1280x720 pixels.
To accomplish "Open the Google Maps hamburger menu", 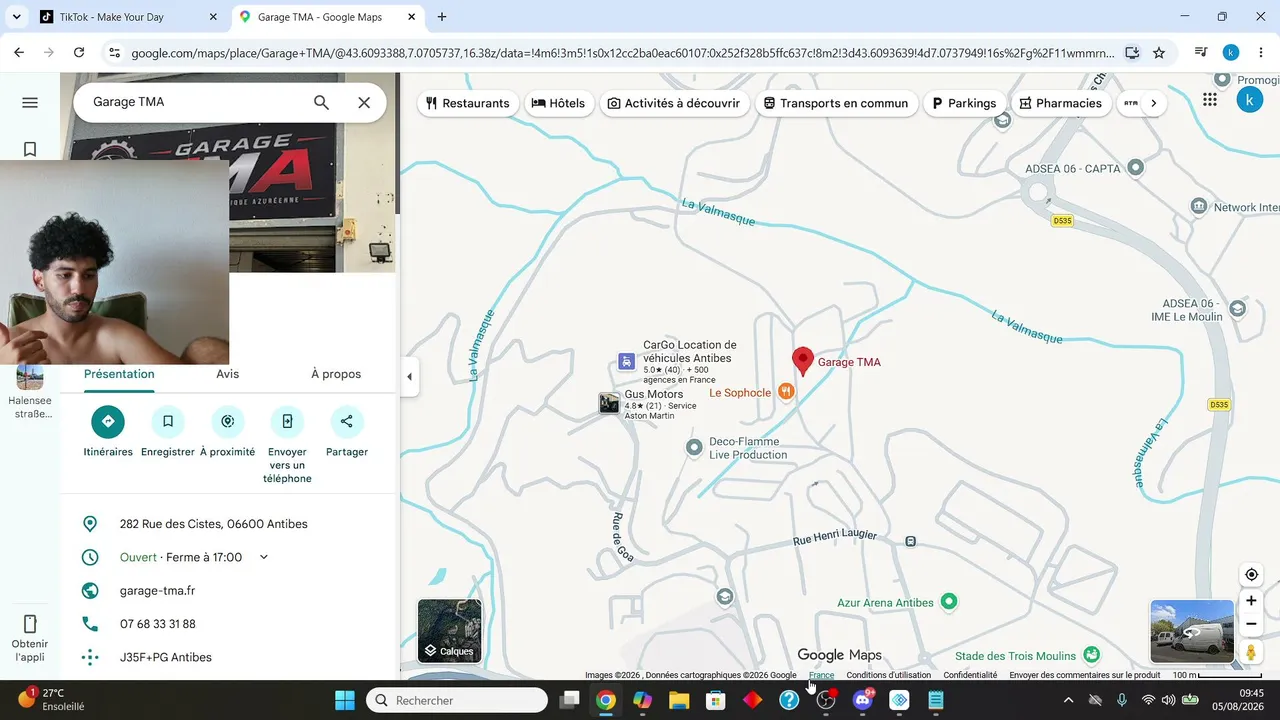I will tap(30, 103).
